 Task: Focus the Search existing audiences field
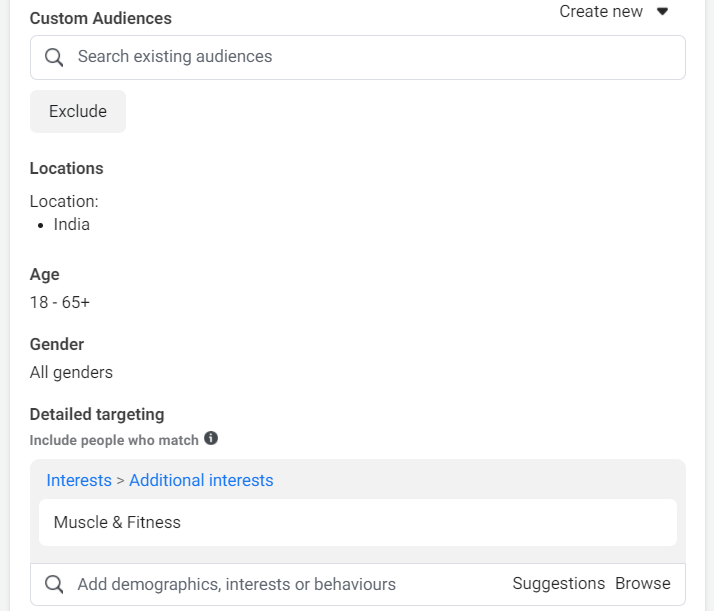[357, 57]
